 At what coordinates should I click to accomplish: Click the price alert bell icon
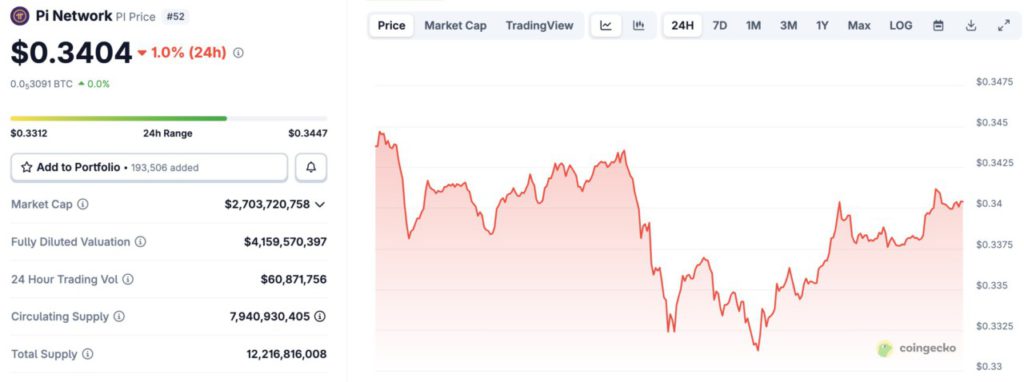(x=311, y=168)
